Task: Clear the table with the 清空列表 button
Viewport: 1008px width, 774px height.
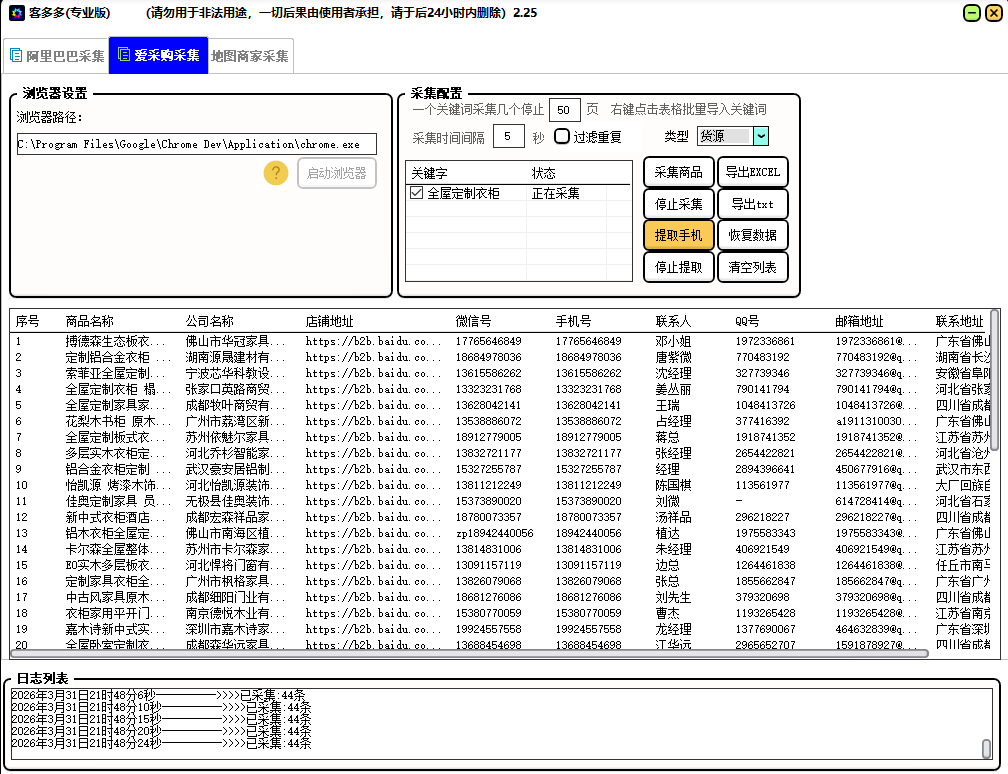Action: 753,267
